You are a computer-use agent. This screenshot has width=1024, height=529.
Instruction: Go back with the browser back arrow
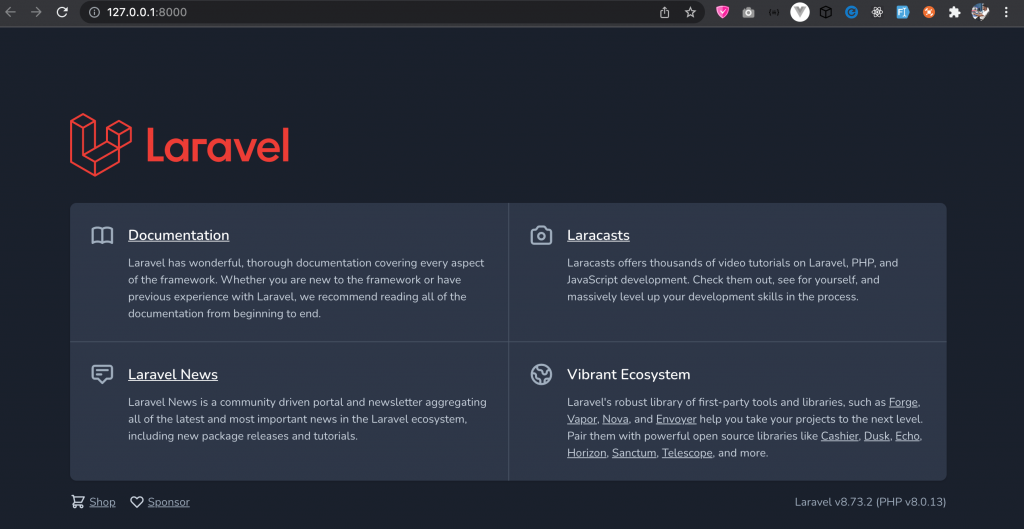(10, 12)
